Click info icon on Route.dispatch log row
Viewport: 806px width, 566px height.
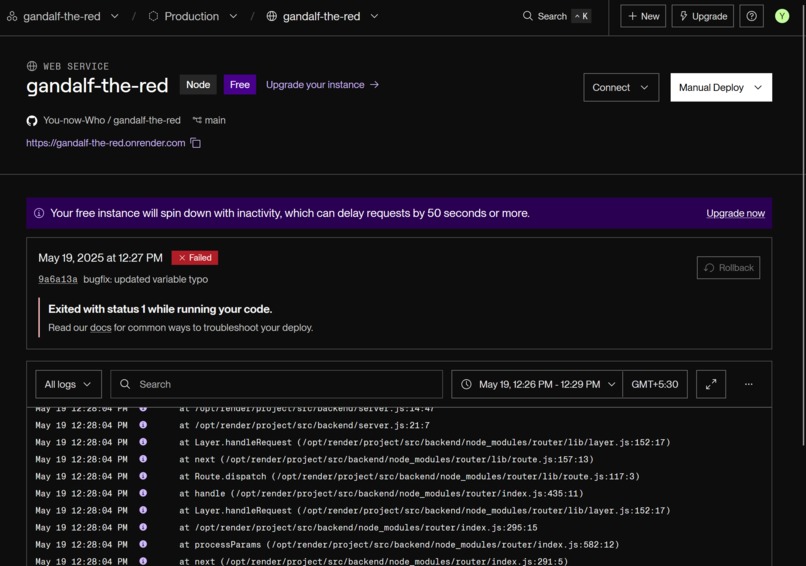(143, 476)
